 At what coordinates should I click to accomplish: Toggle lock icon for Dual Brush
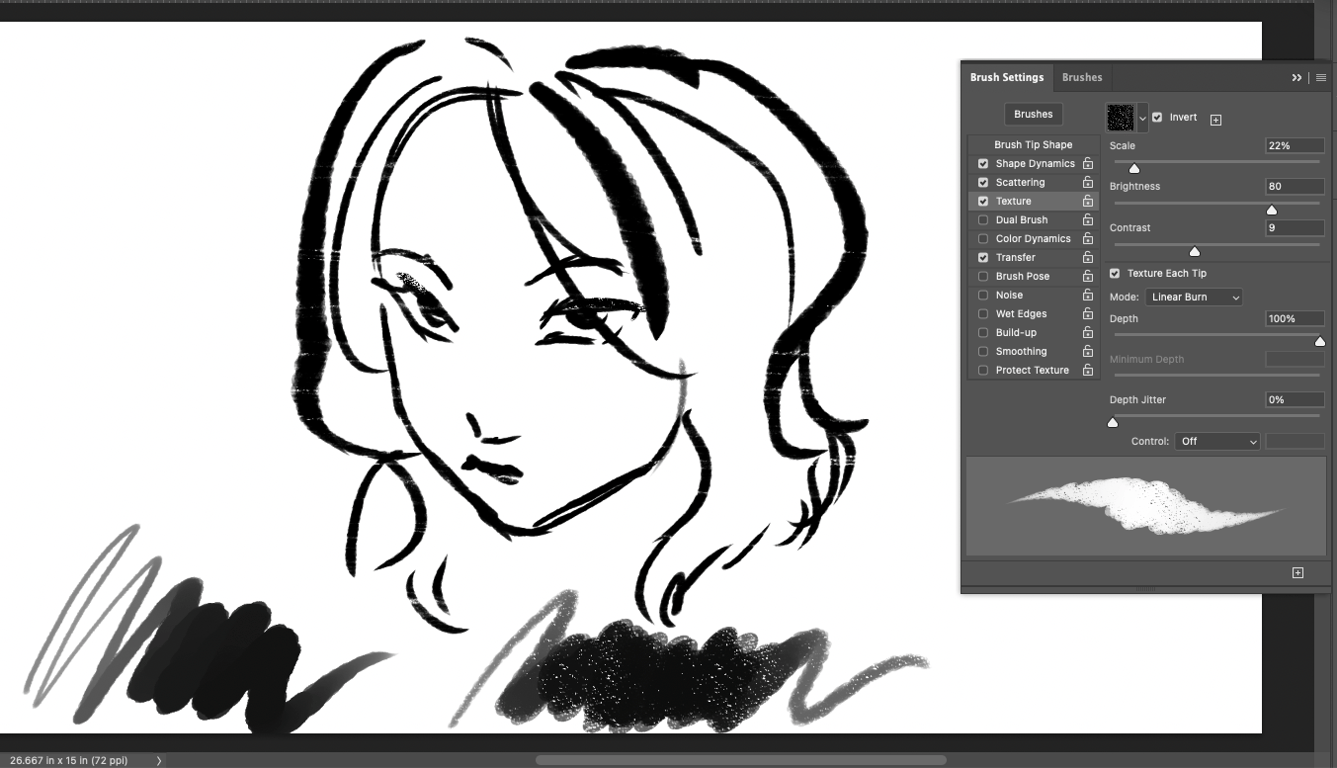[1087, 220]
